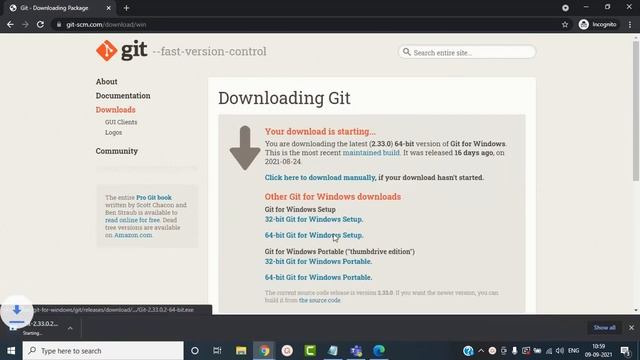Screen dimensions: 640x360
Task: Open File Explorer from the taskbar
Action: pyautogui.click(x=241, y=351)
